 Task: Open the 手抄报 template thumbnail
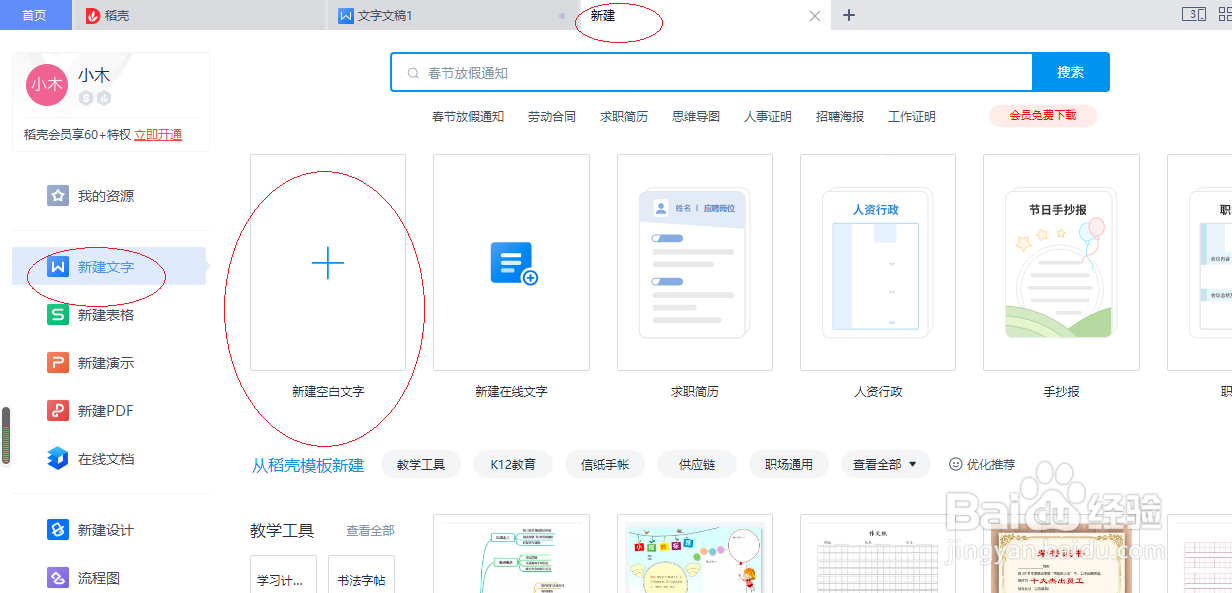point(1061,262)
